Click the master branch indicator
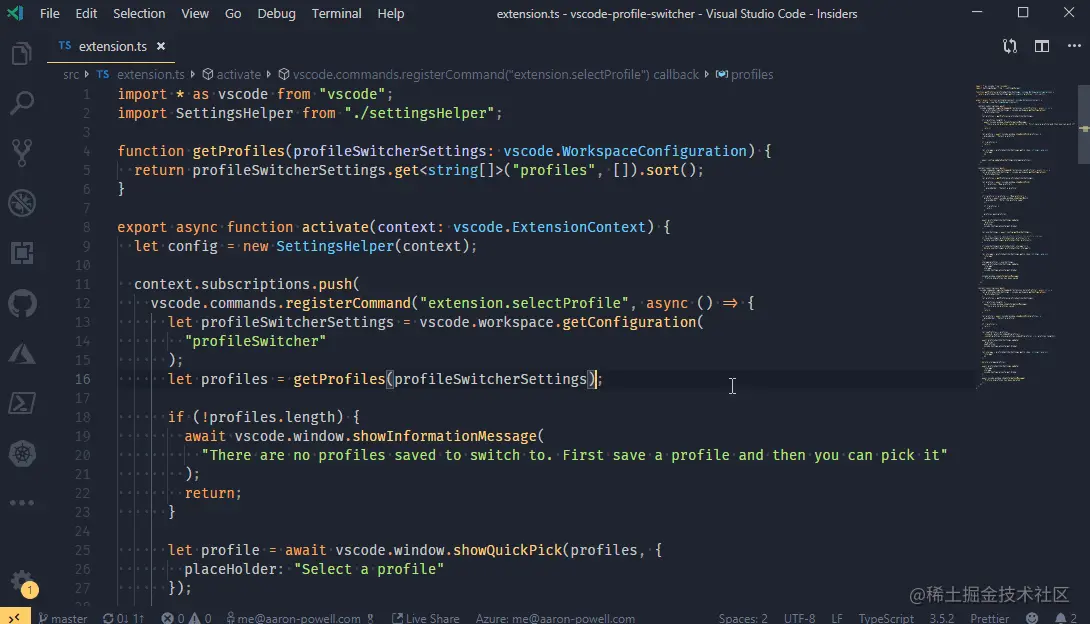The height and width of the screenshot is (624, 1090). click(x=63, y=618)
